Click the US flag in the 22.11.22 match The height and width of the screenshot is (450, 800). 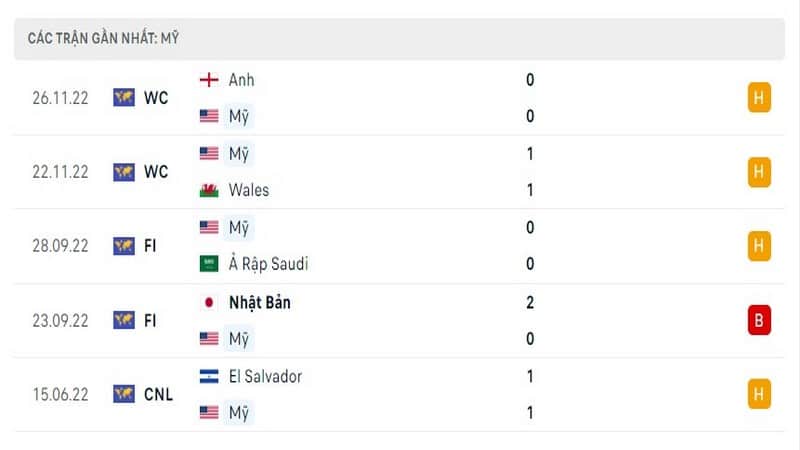pyautogui.click(x=209, y=154)
